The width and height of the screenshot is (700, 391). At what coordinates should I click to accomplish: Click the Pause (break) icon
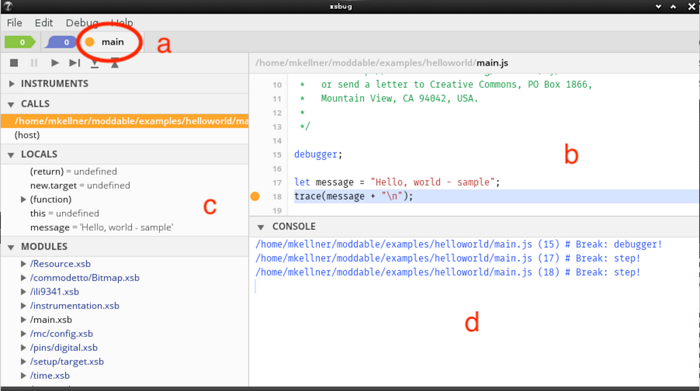click(x=34, y=63)
